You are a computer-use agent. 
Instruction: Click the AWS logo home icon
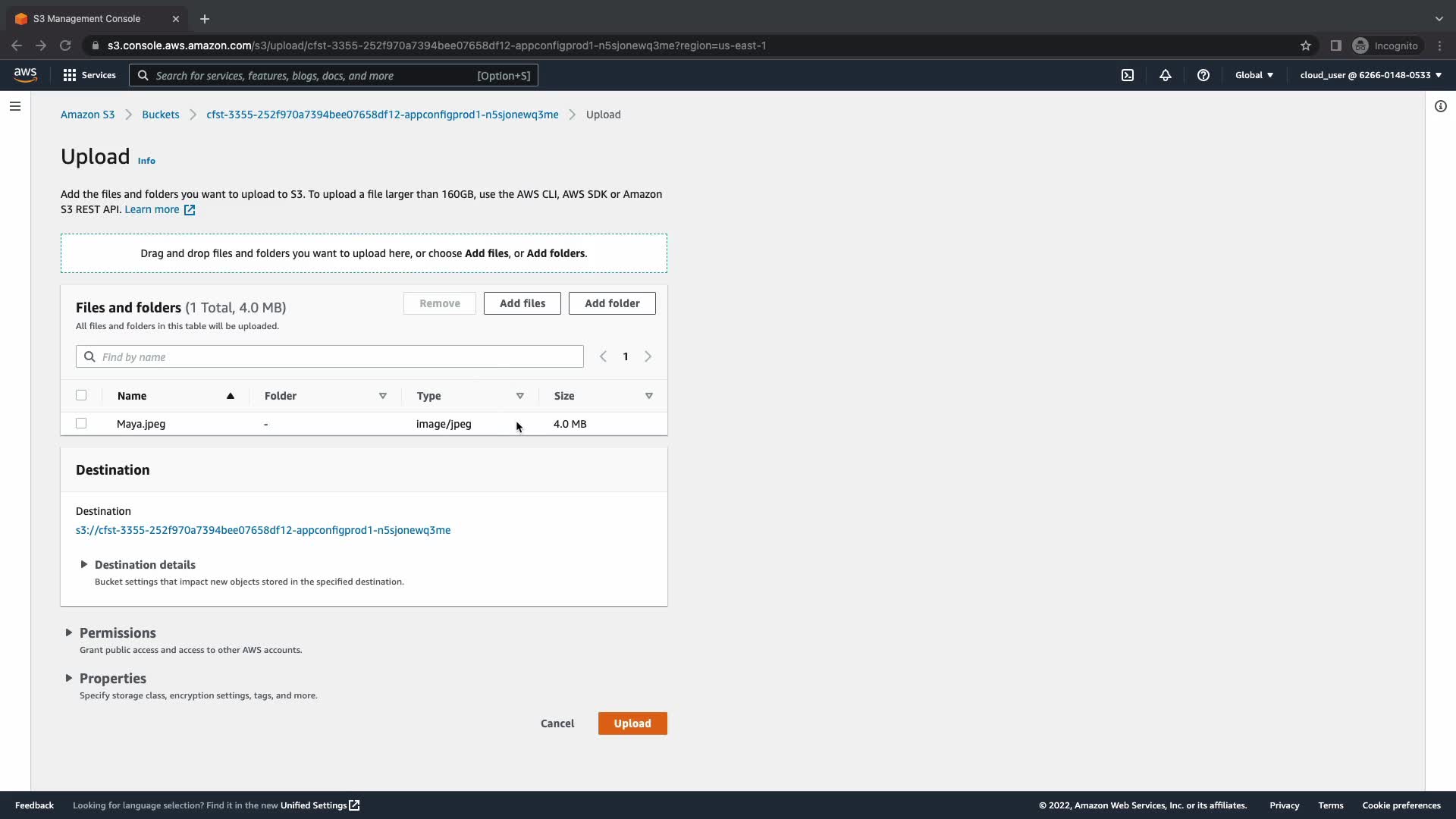(25, 74)
